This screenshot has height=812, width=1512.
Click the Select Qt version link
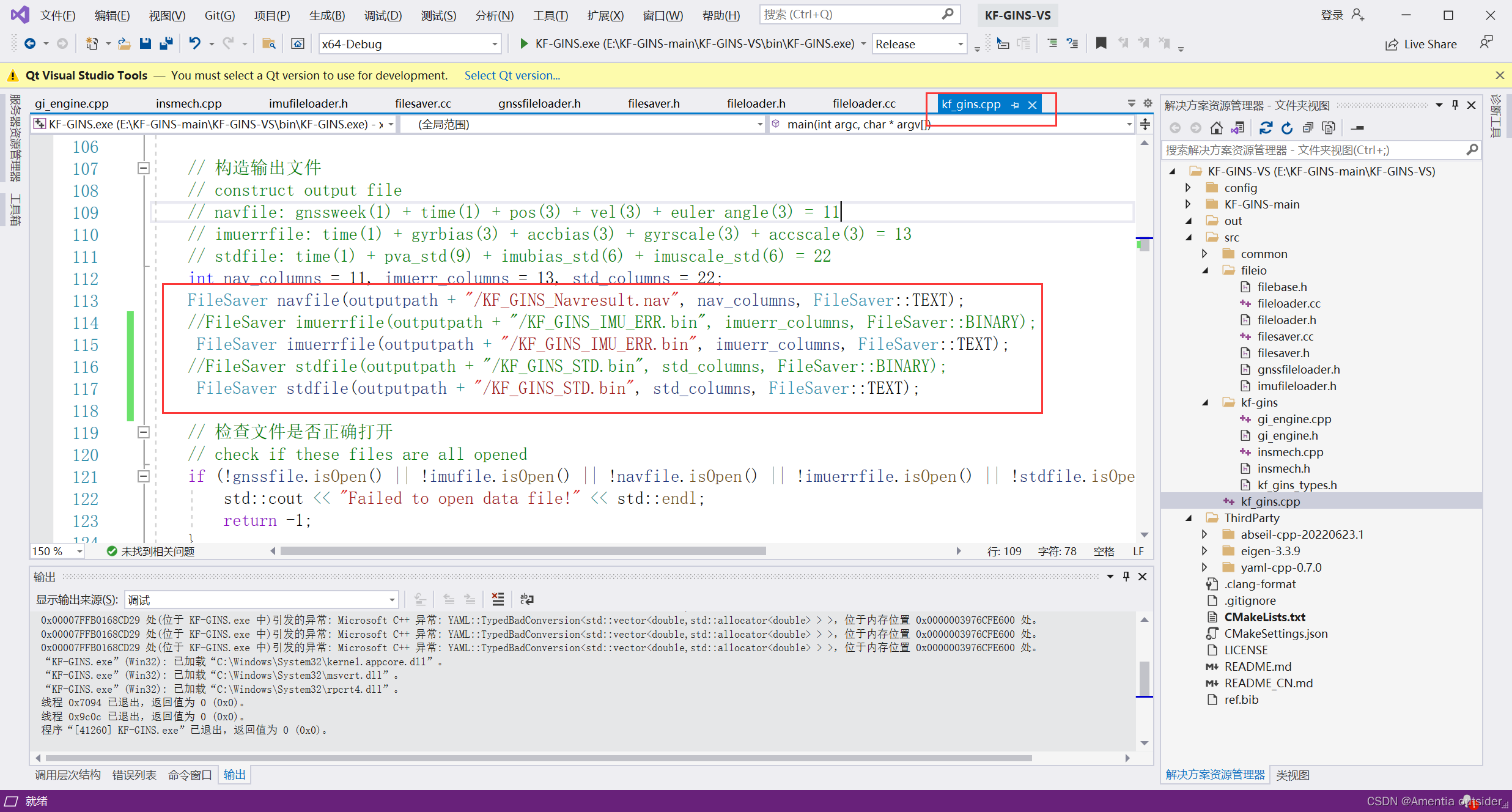(x=512, y=75)
